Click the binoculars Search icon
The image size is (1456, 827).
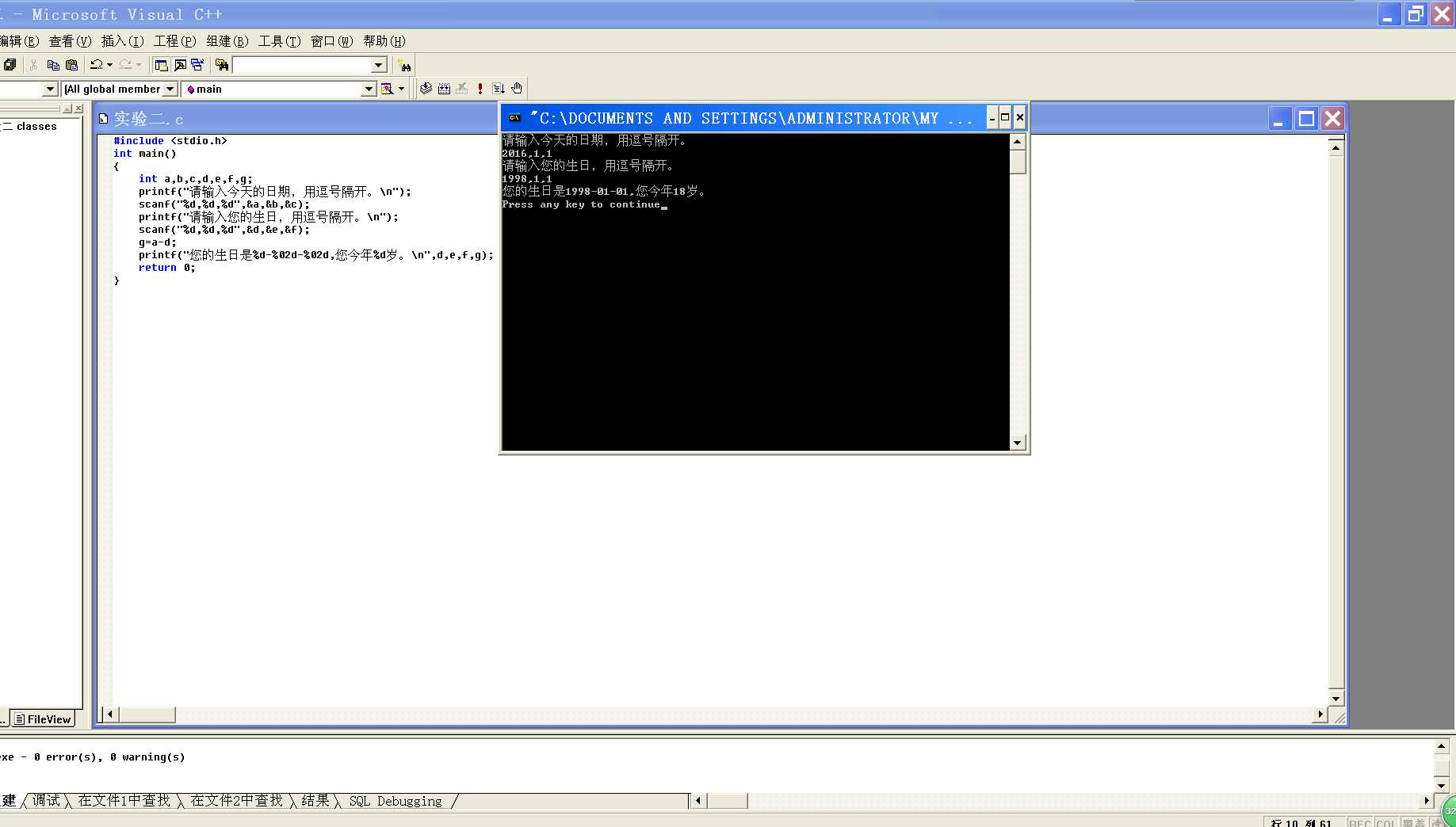coord(404,65)
